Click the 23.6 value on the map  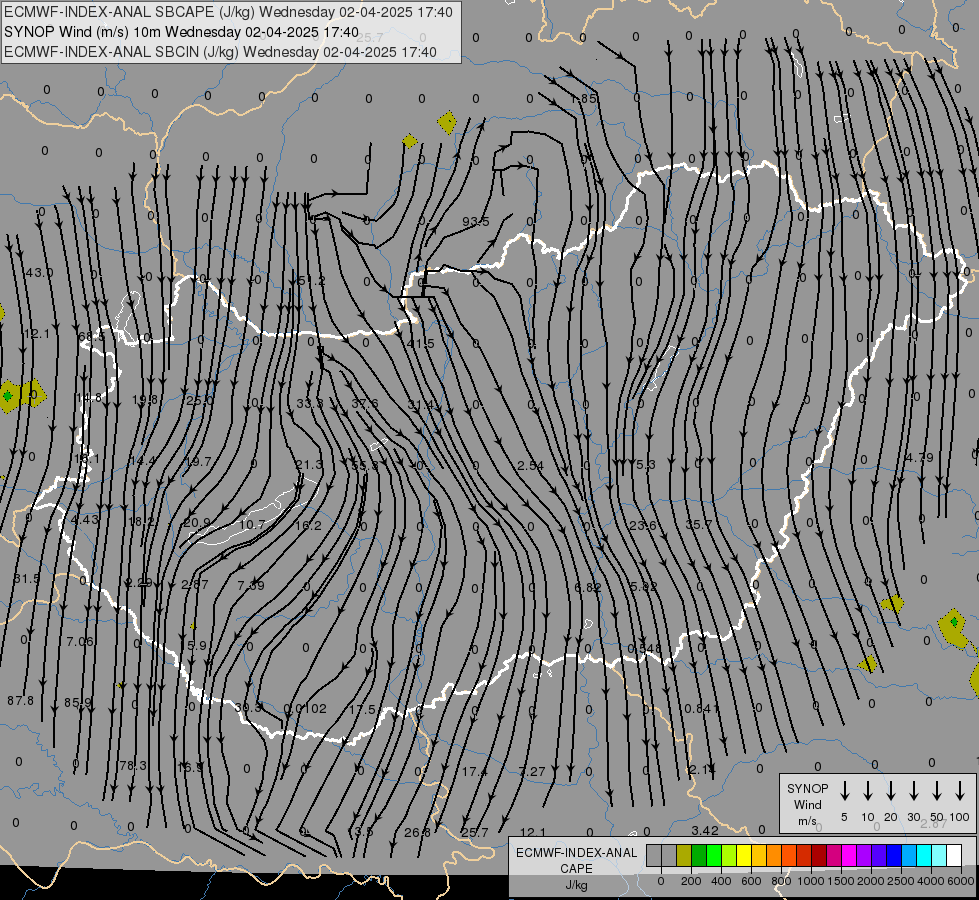[x=642, y=525]
